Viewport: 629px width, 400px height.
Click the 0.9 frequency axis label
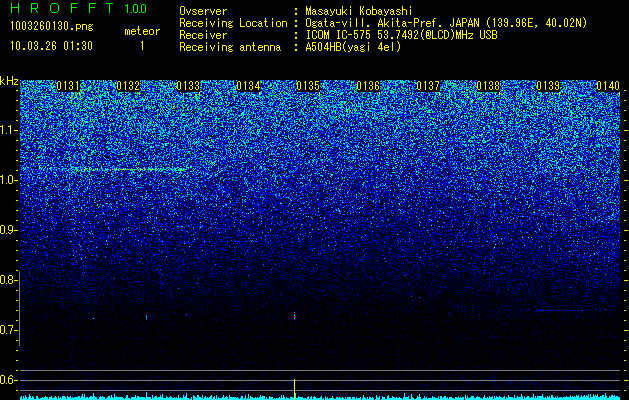point(8,230)
